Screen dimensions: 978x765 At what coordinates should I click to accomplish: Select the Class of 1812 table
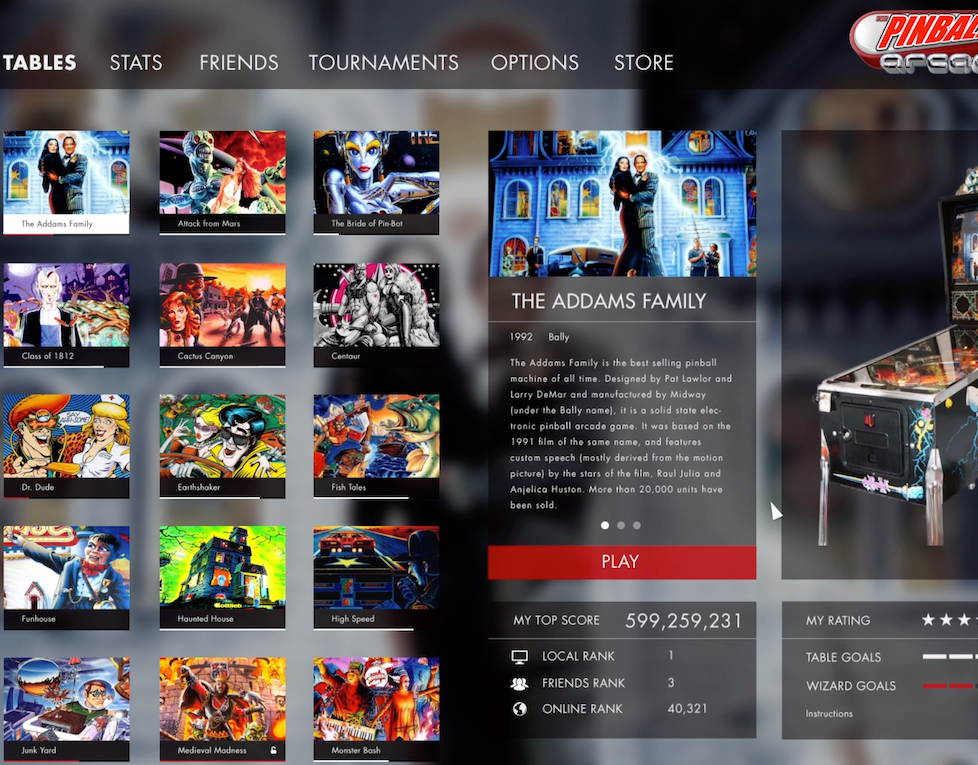tap(66, 315)
